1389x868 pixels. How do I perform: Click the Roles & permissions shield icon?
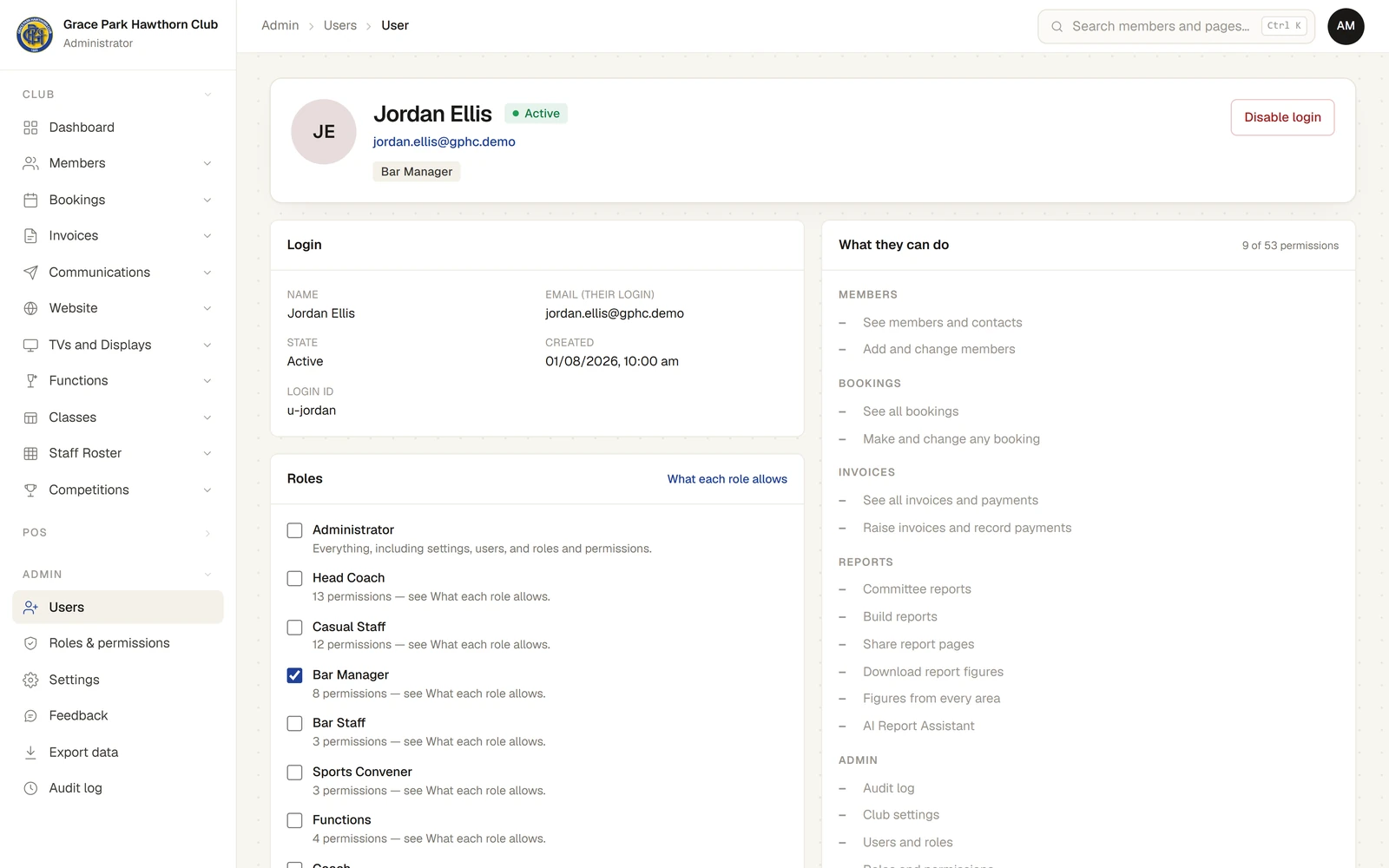pyautogui.click(x=30, y=643)
